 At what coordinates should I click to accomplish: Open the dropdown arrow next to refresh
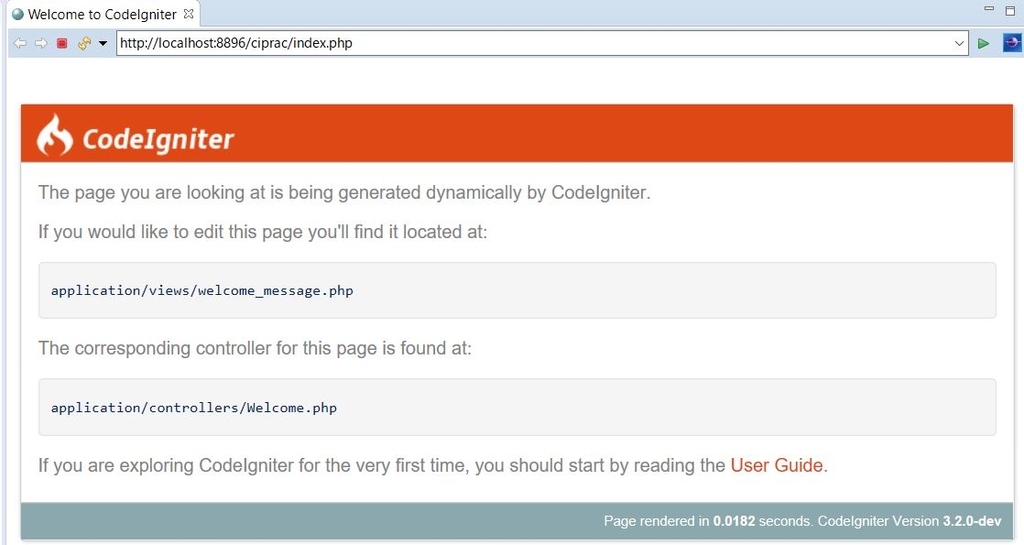pyautogui.click(x=103, y=44)
